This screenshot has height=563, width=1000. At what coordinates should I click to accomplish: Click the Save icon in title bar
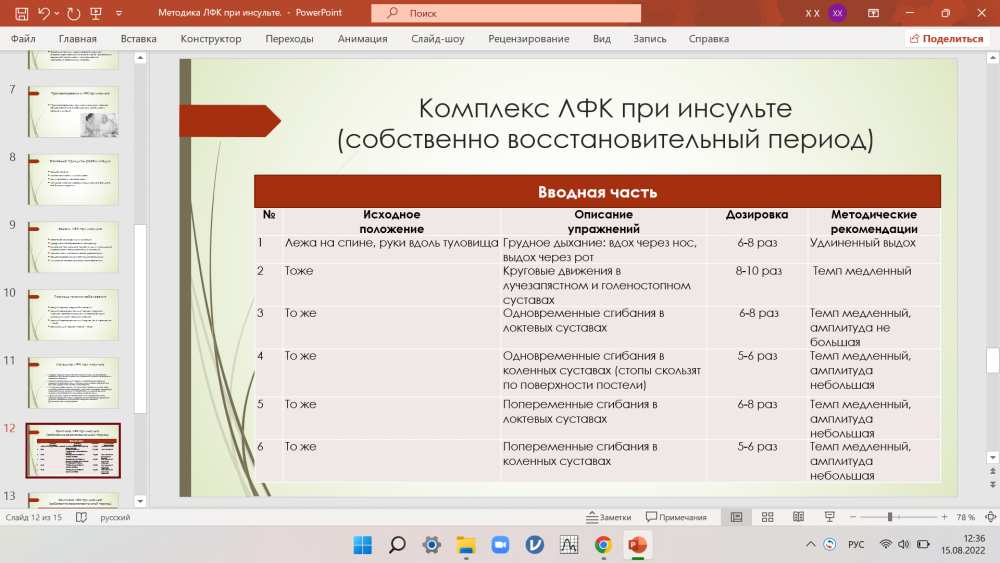tap(21, 13)
